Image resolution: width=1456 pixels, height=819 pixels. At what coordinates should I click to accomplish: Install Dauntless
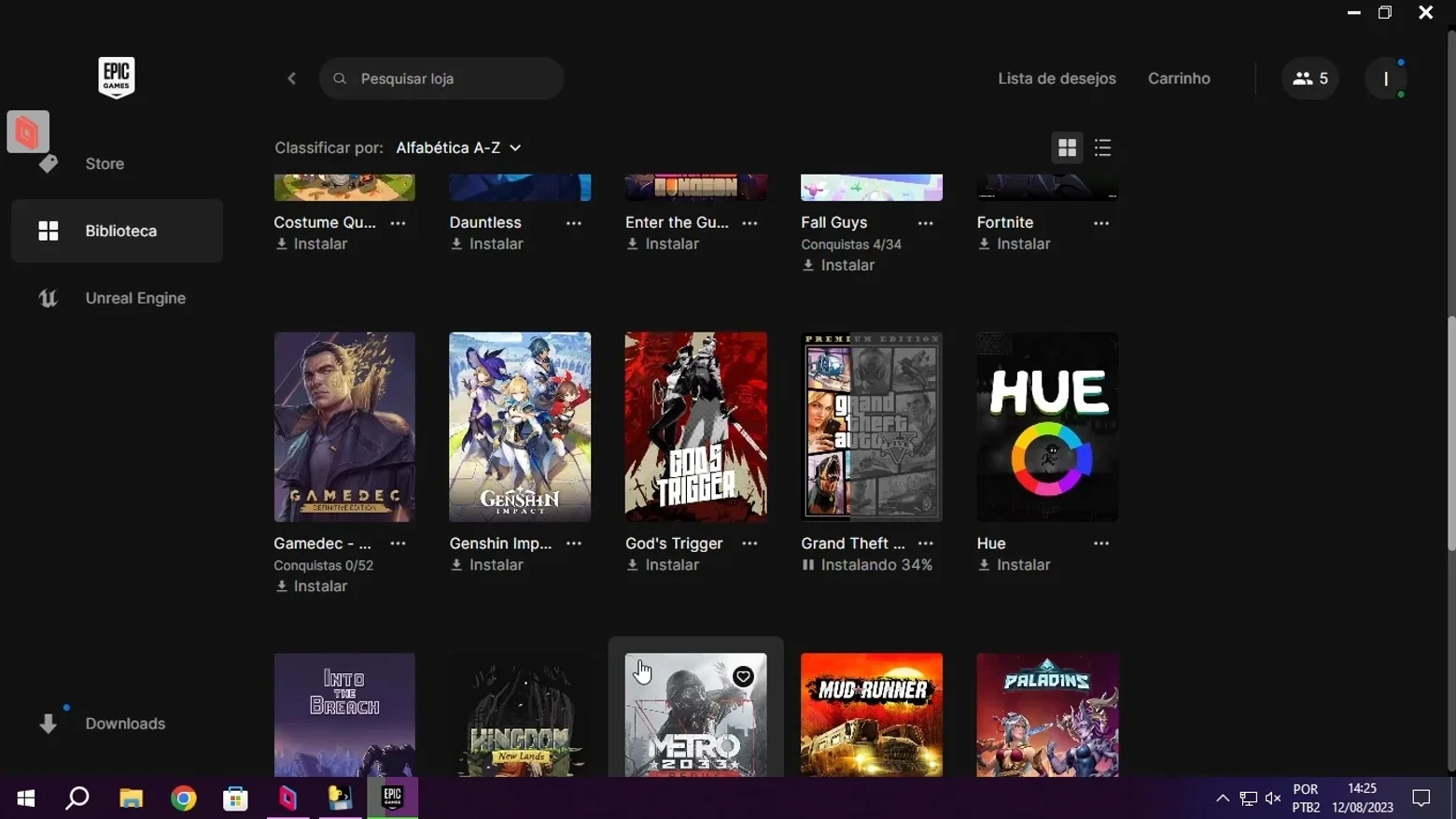pyautogui.click(x=487, y=244)
